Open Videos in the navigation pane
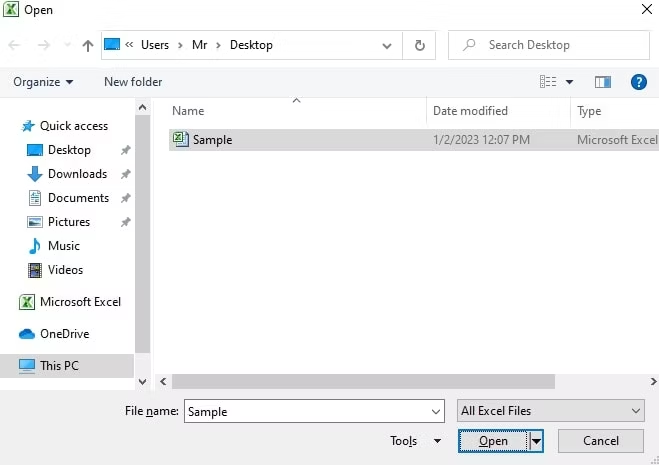659x465 pixels. click(65, 270)
